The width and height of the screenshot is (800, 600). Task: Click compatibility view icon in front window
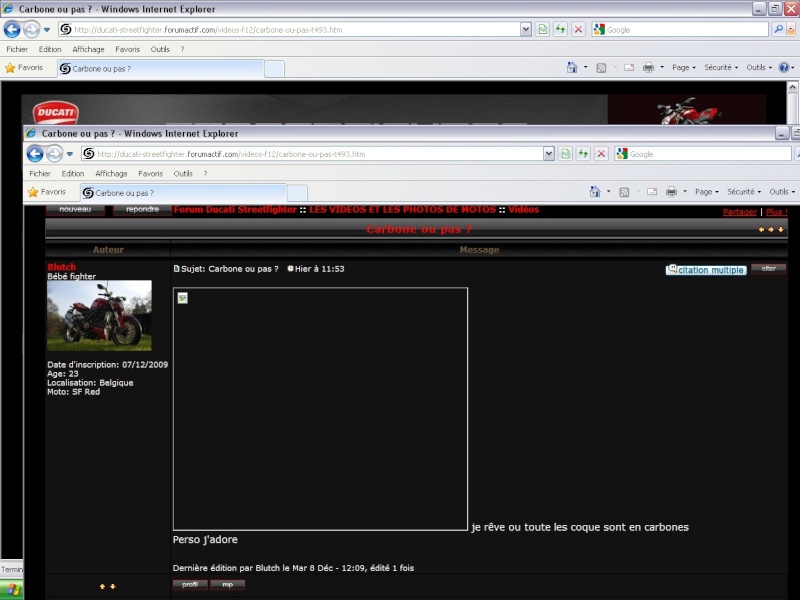(565, 154)
